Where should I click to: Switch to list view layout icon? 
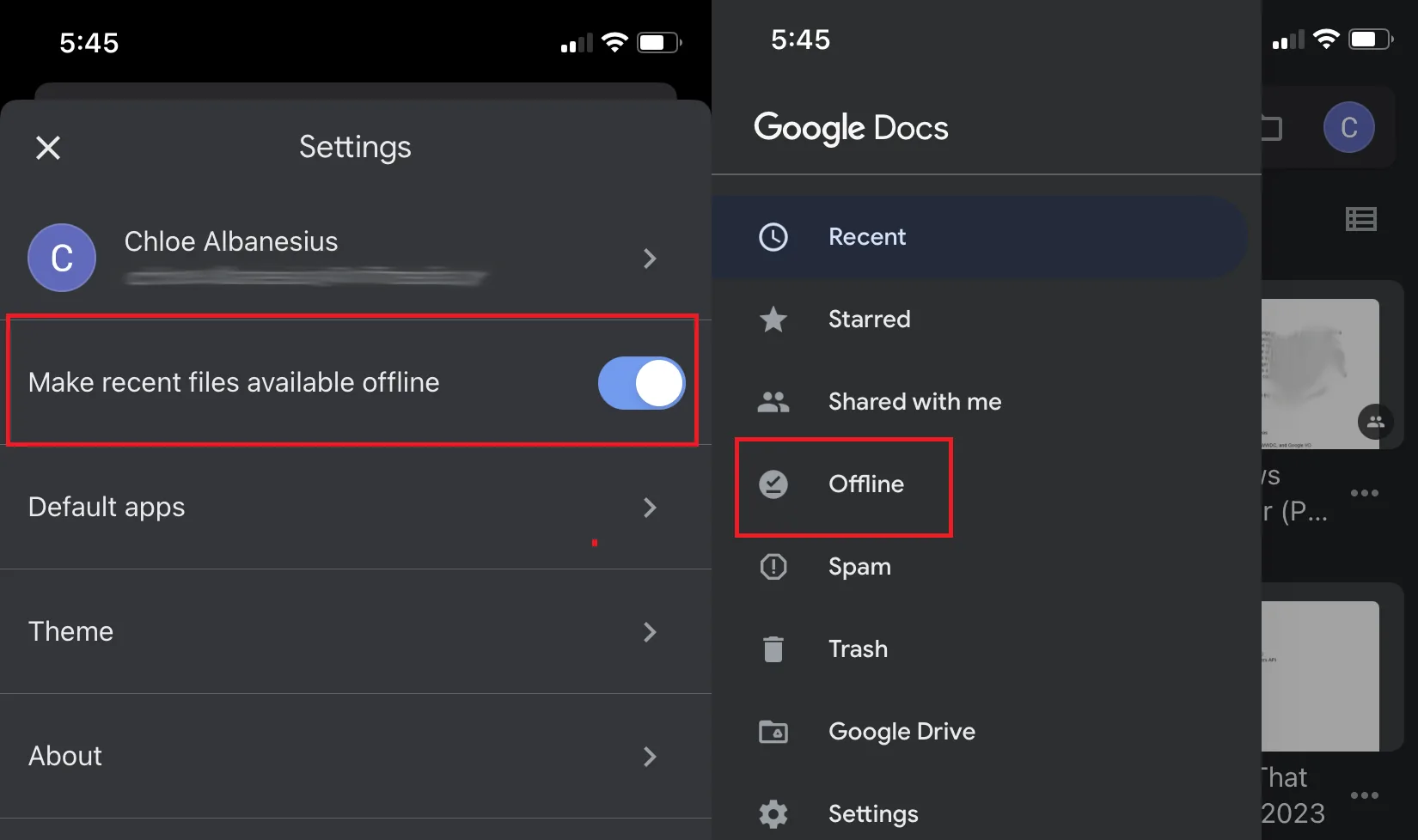(x=1360, y=220)
